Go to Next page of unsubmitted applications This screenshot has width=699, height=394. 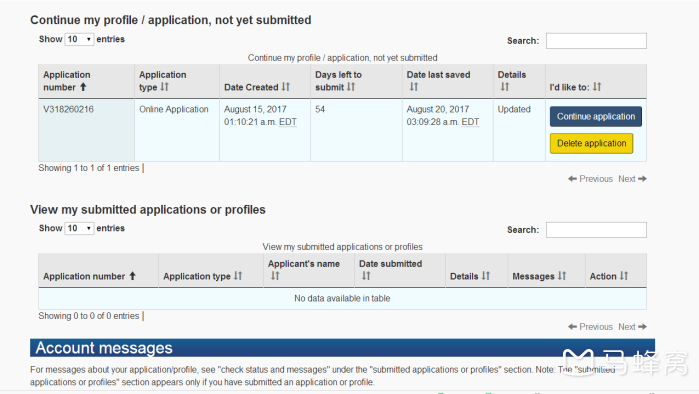tap(632, 179)
